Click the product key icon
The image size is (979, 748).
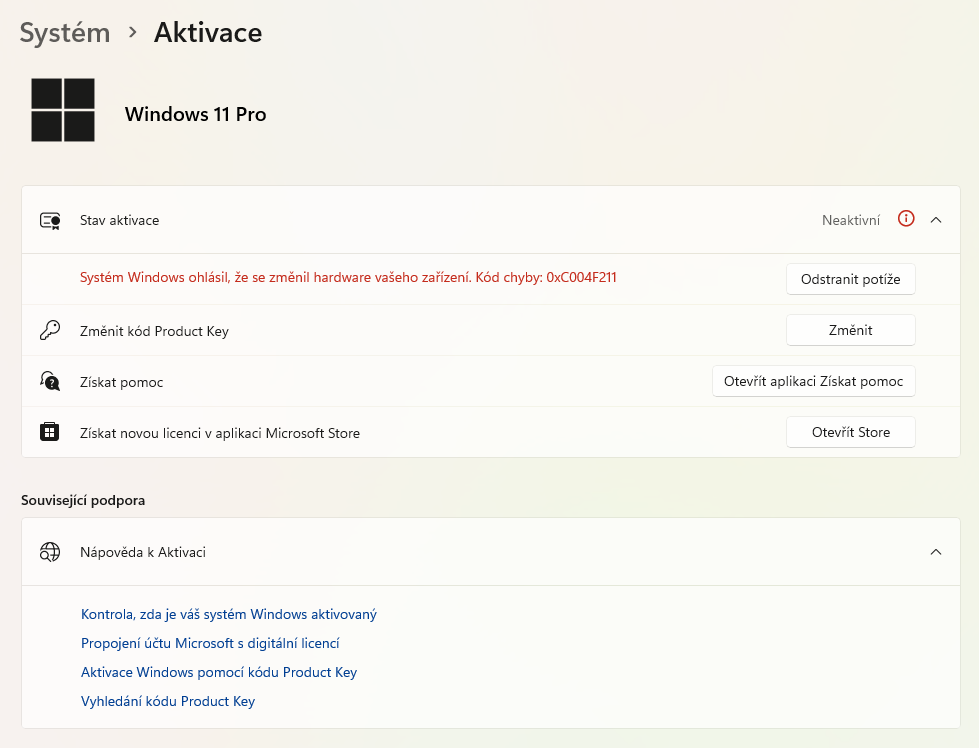coord(50,330)
